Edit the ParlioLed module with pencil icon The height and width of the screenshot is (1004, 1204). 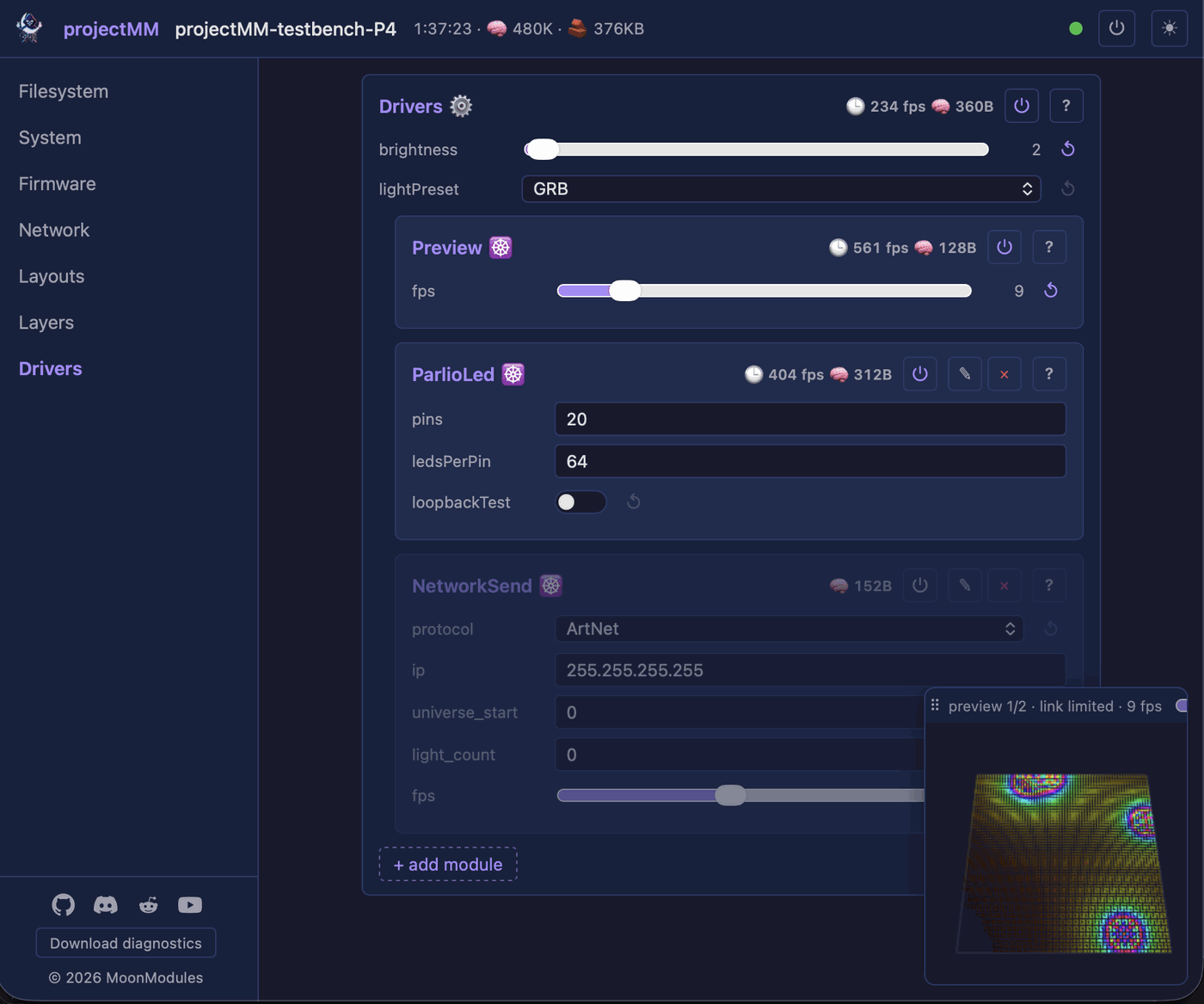[965, 374]
